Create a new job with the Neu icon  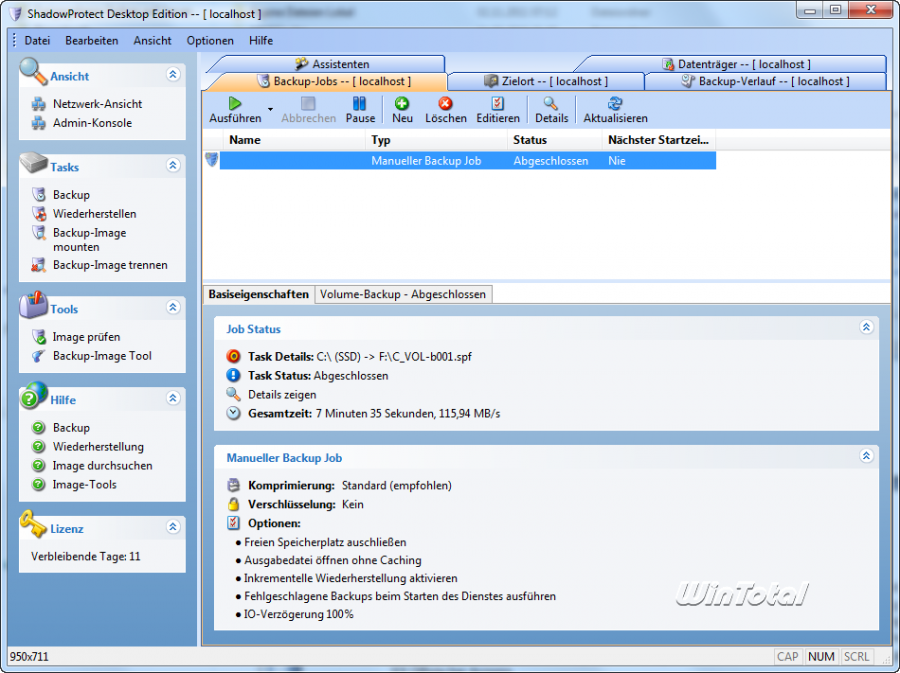coord(402,108)
